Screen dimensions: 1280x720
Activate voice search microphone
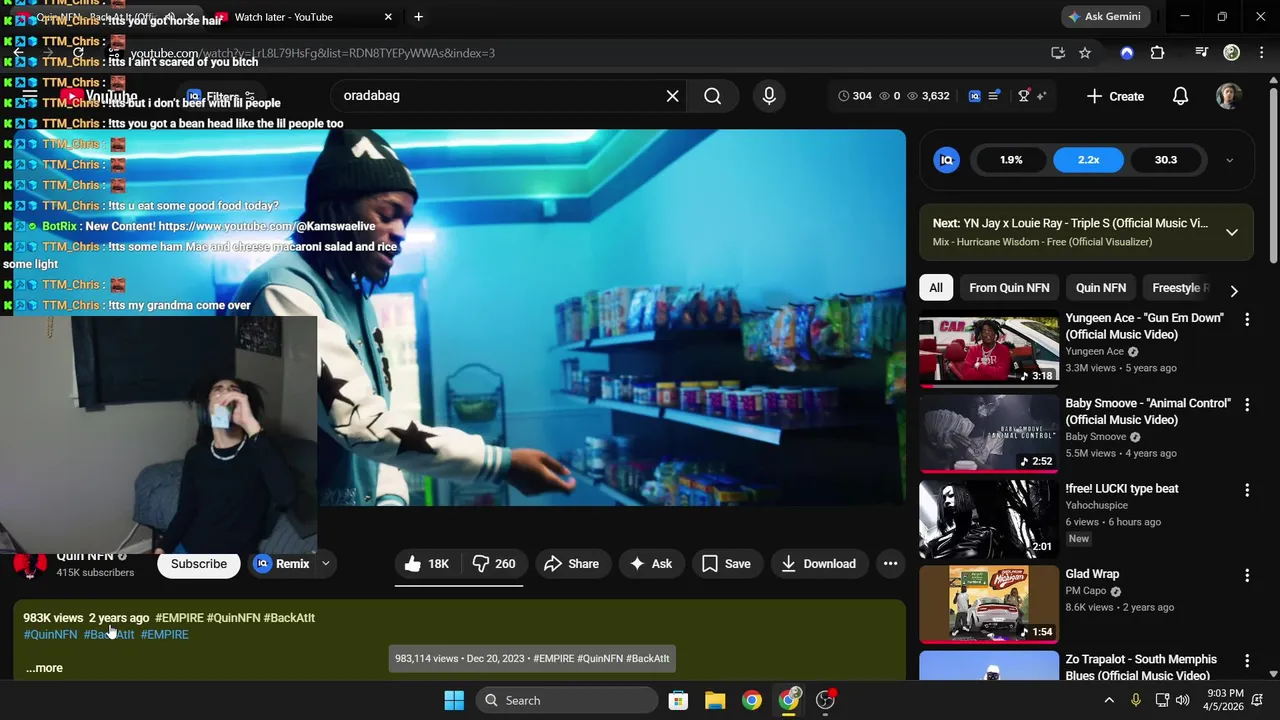click(x=769, y=96)
